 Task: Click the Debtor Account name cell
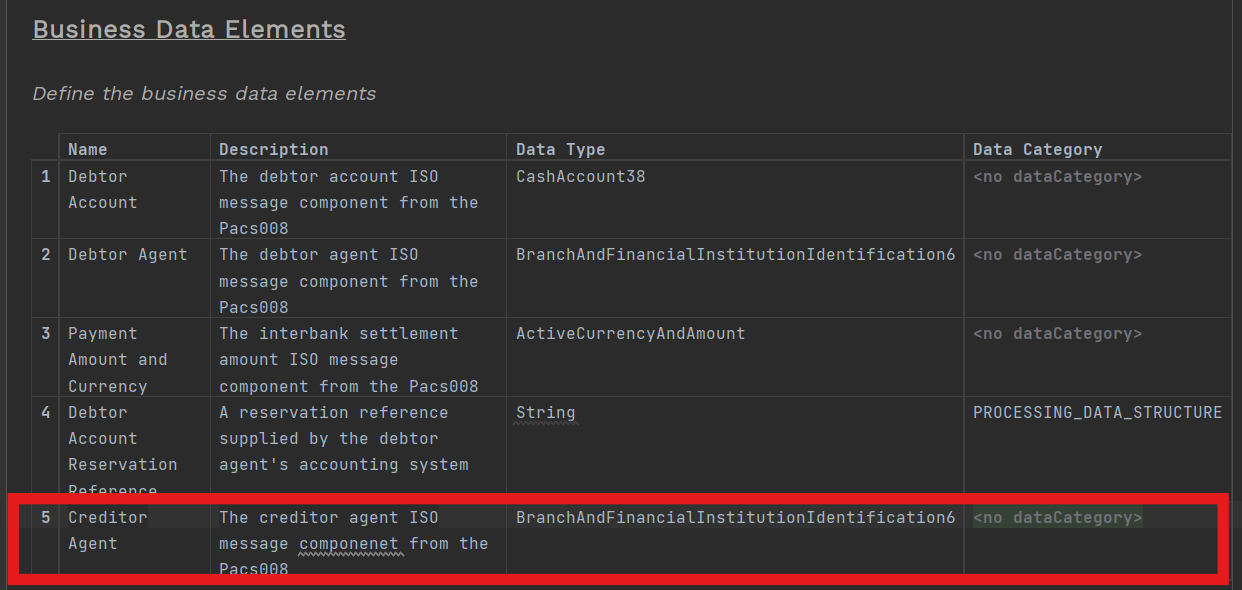pyautogui.click(x=102, y=189)
